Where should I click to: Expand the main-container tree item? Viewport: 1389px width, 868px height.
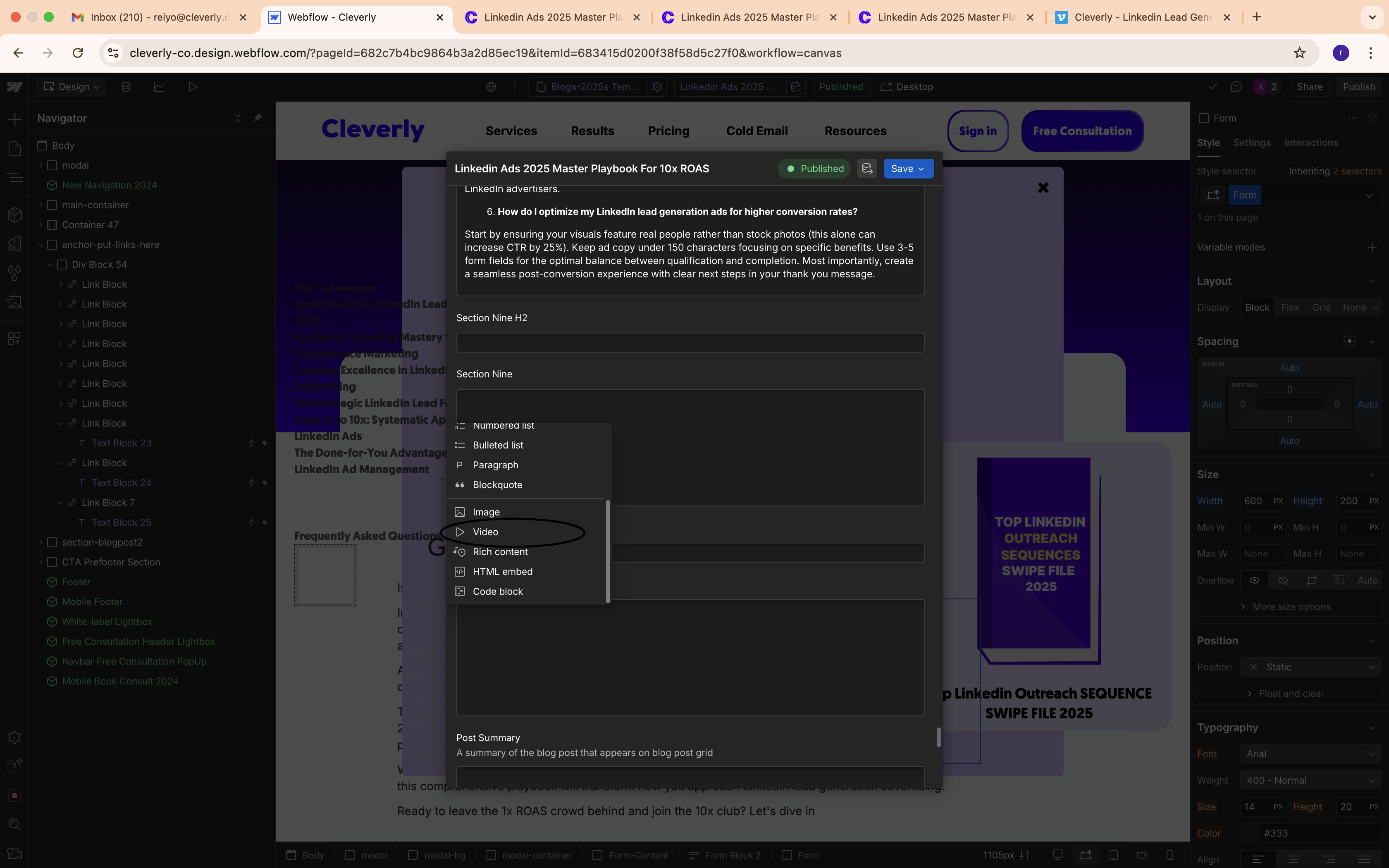pyautogui.click(x=41, y=205)
